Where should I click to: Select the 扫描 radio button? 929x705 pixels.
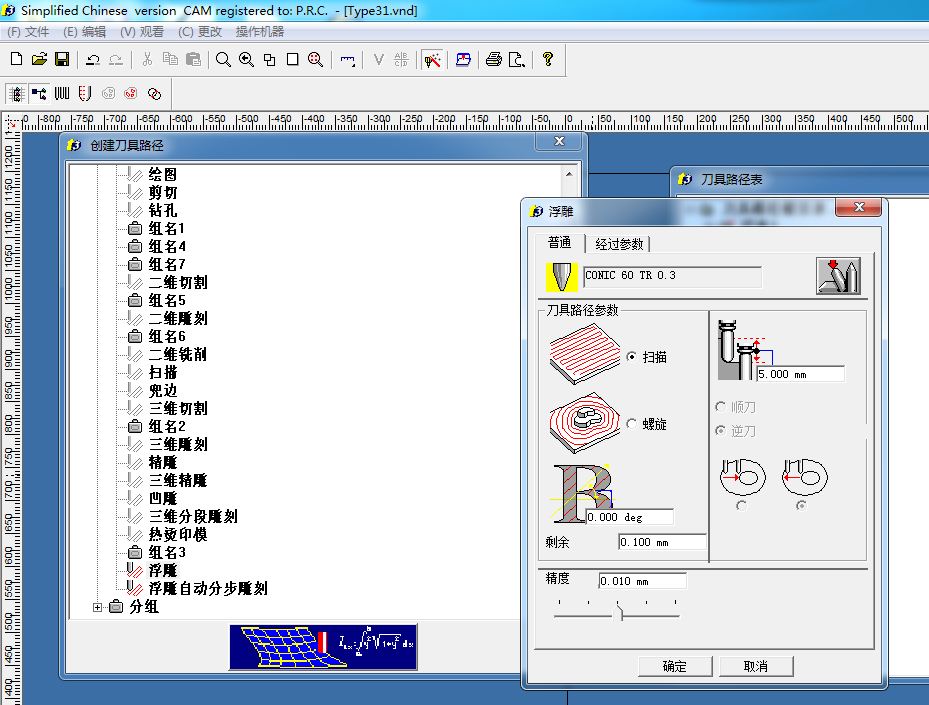tap(632, 357)
